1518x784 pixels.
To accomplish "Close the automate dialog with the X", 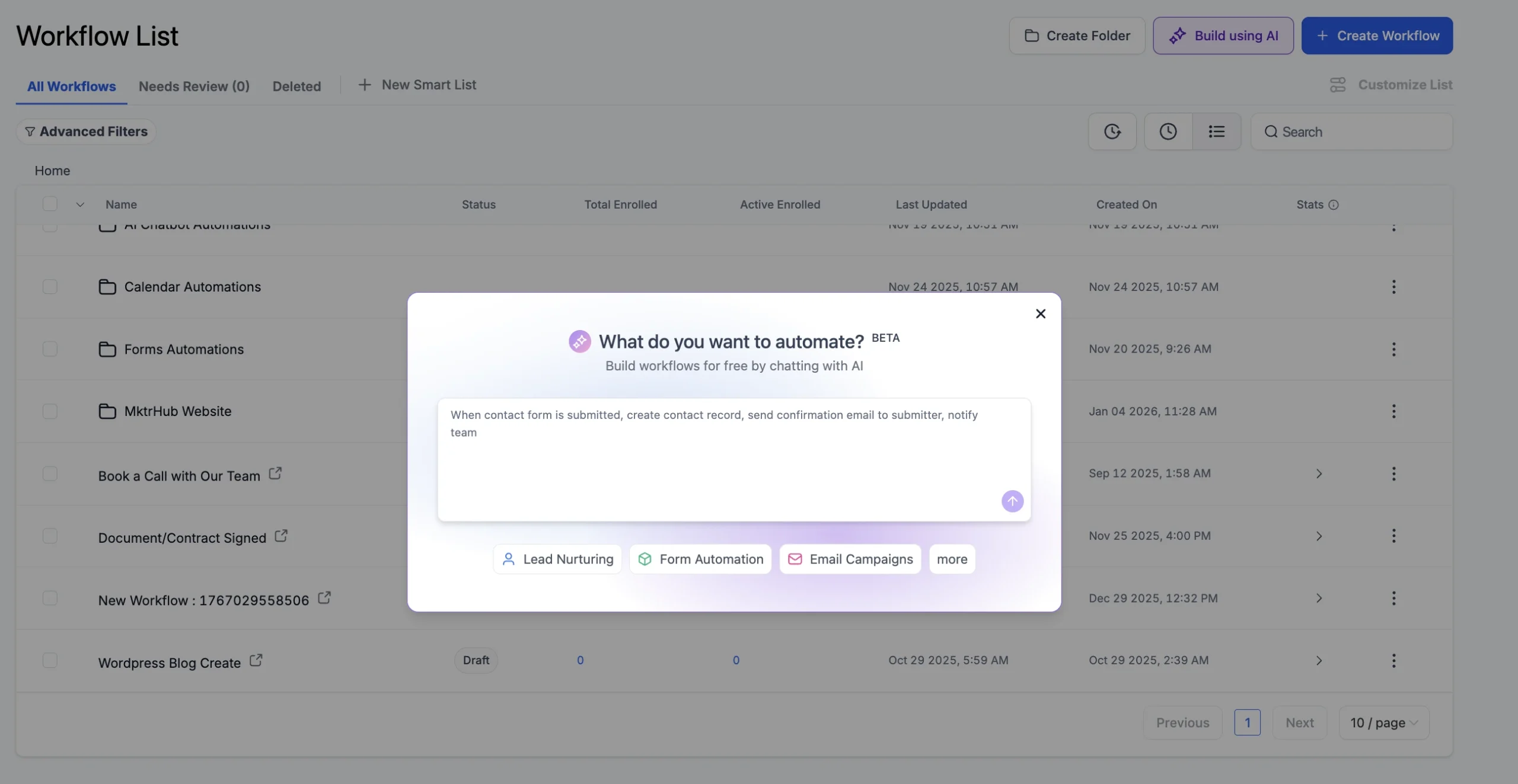I will click(1040, 313).
